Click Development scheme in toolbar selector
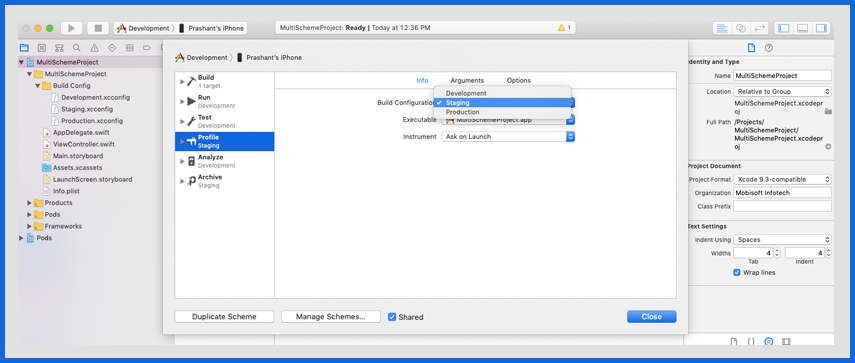The height and width of the screenshot is (363, 855). [x=144, y=28]
